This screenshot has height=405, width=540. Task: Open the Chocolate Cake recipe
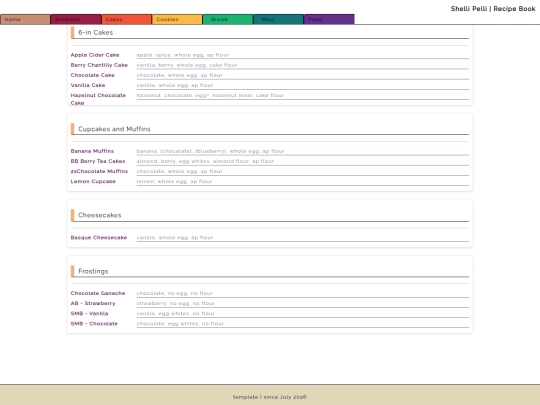tap(92, 75)
